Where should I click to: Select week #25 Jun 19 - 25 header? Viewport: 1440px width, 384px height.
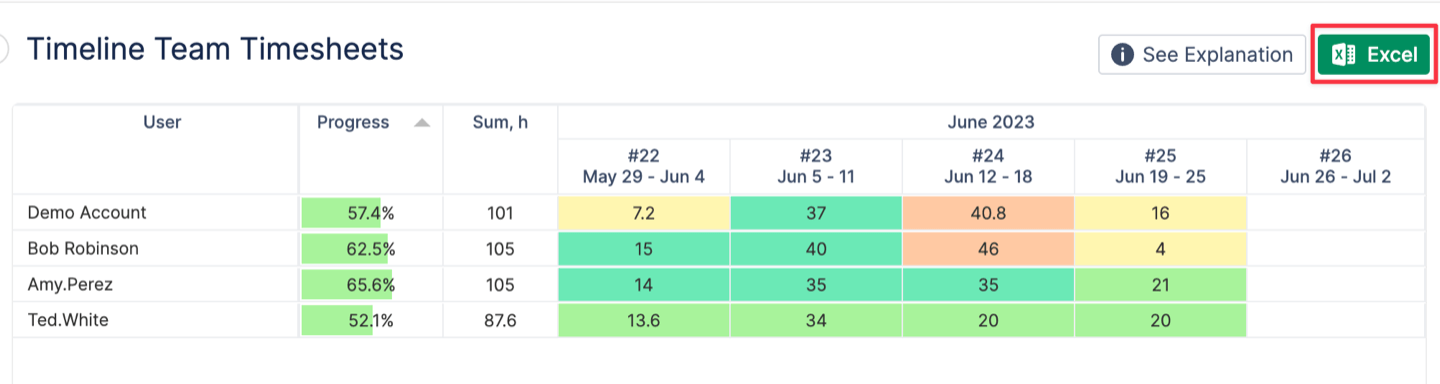(x=1161, y=166)
